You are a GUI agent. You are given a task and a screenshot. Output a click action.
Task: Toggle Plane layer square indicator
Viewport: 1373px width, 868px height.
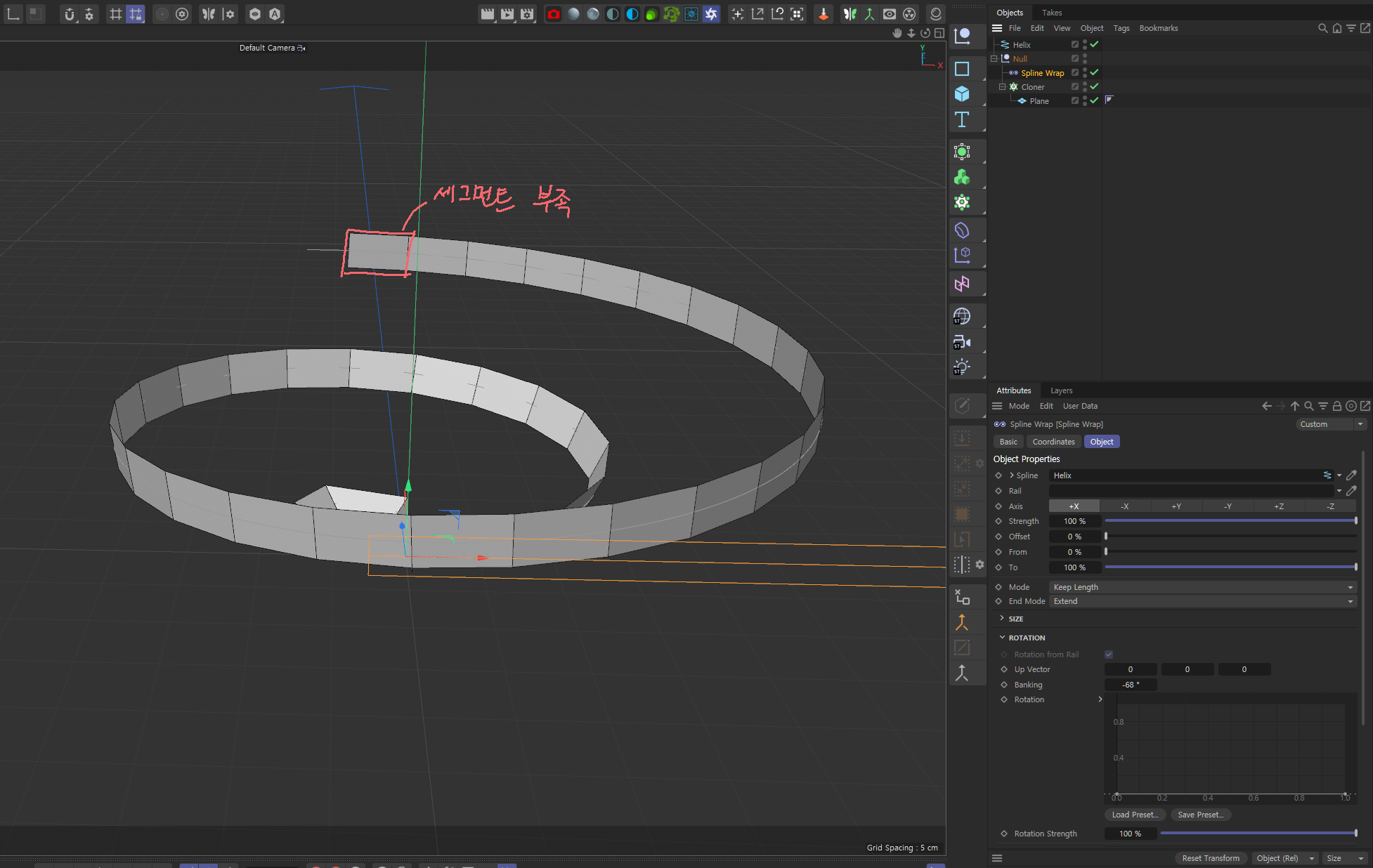coord(1075,100)
